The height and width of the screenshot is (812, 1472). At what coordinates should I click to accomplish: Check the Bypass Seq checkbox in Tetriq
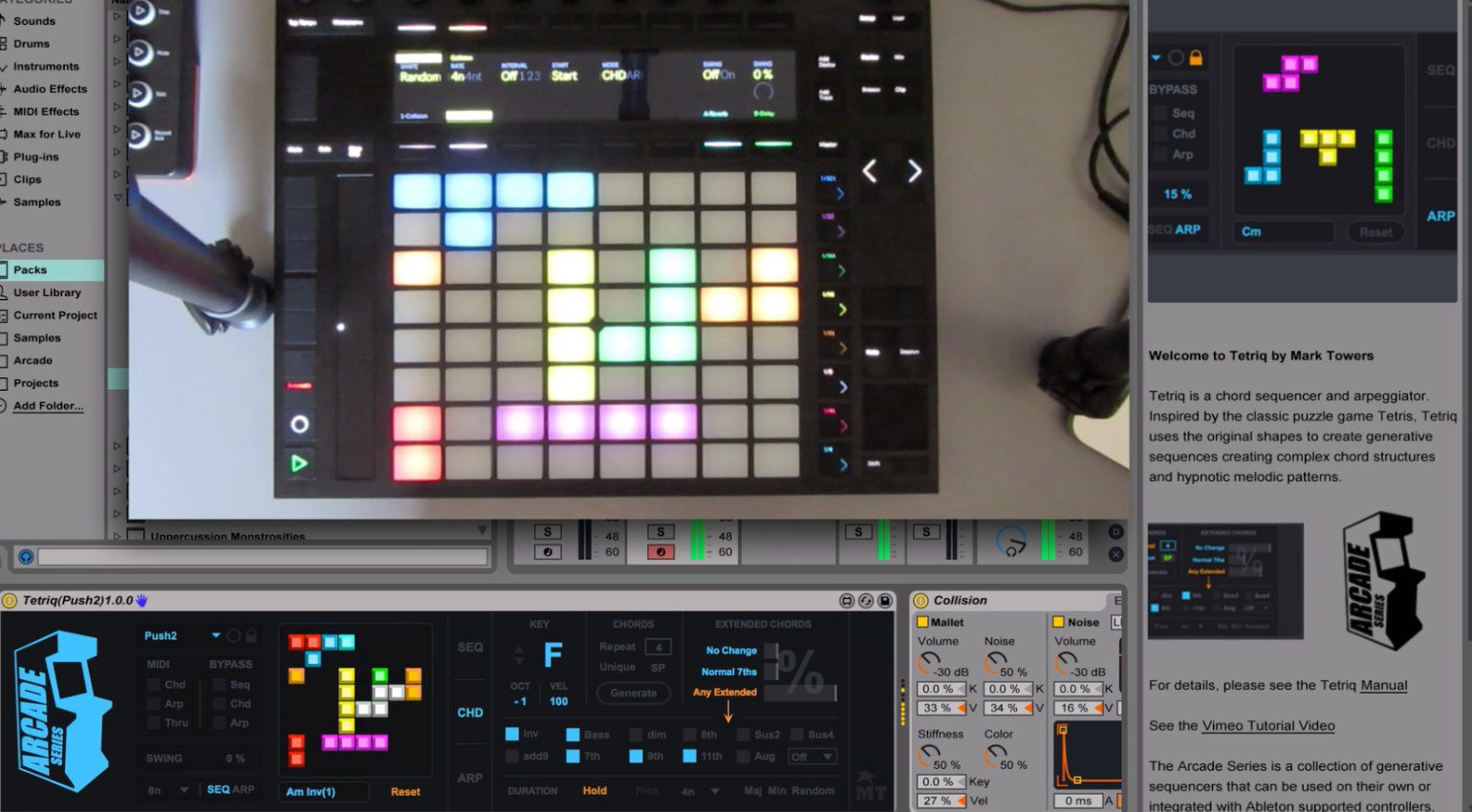(x=219, y=685)
